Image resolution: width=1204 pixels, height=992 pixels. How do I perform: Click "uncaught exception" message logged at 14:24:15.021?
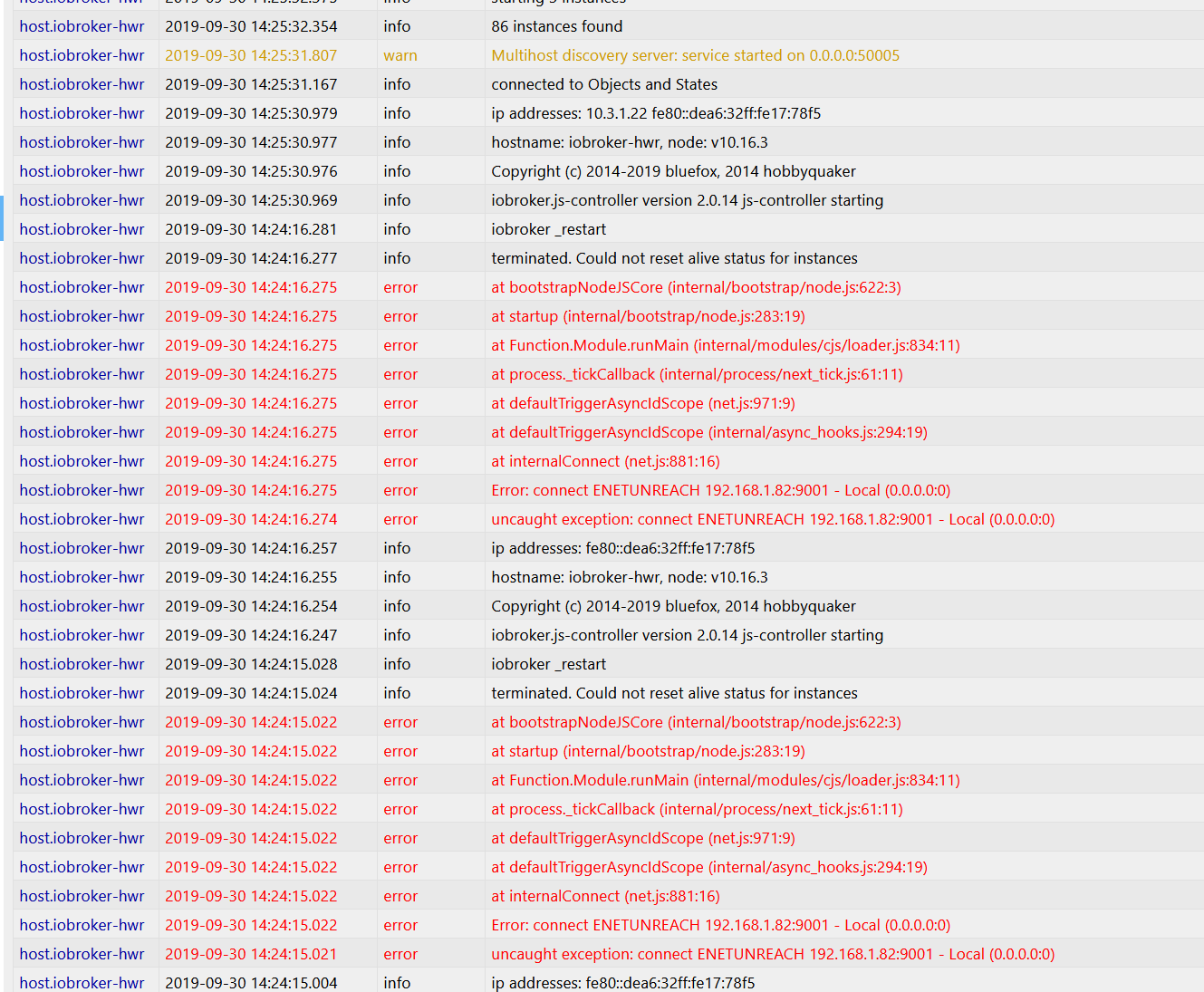coord(773,954)
